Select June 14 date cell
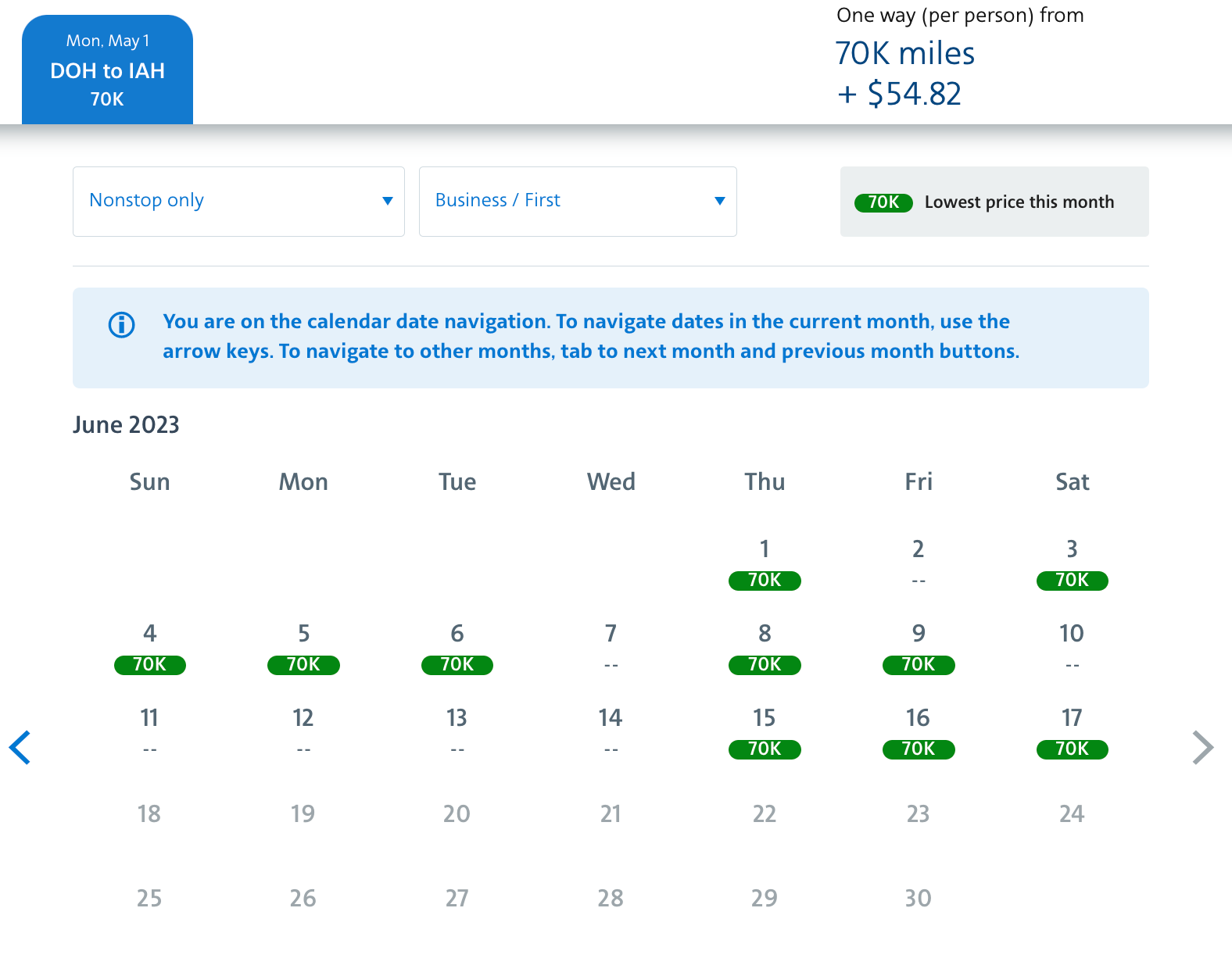This screenshot has width=1232, height=958. [x=611, y=732]
